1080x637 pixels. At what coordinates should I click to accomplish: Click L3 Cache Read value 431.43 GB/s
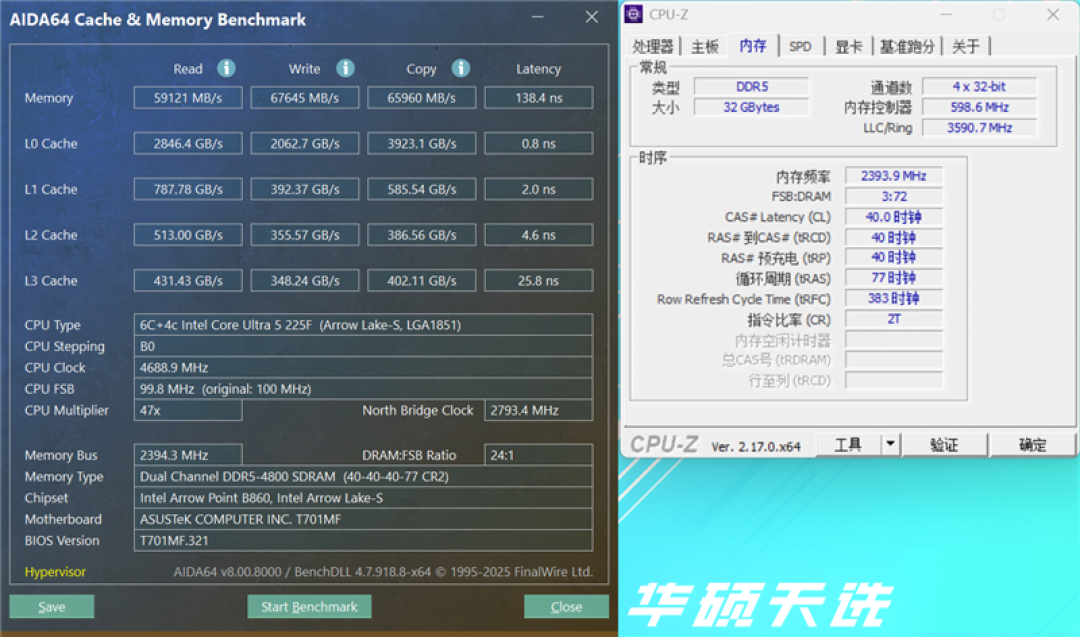click(188, 280)
